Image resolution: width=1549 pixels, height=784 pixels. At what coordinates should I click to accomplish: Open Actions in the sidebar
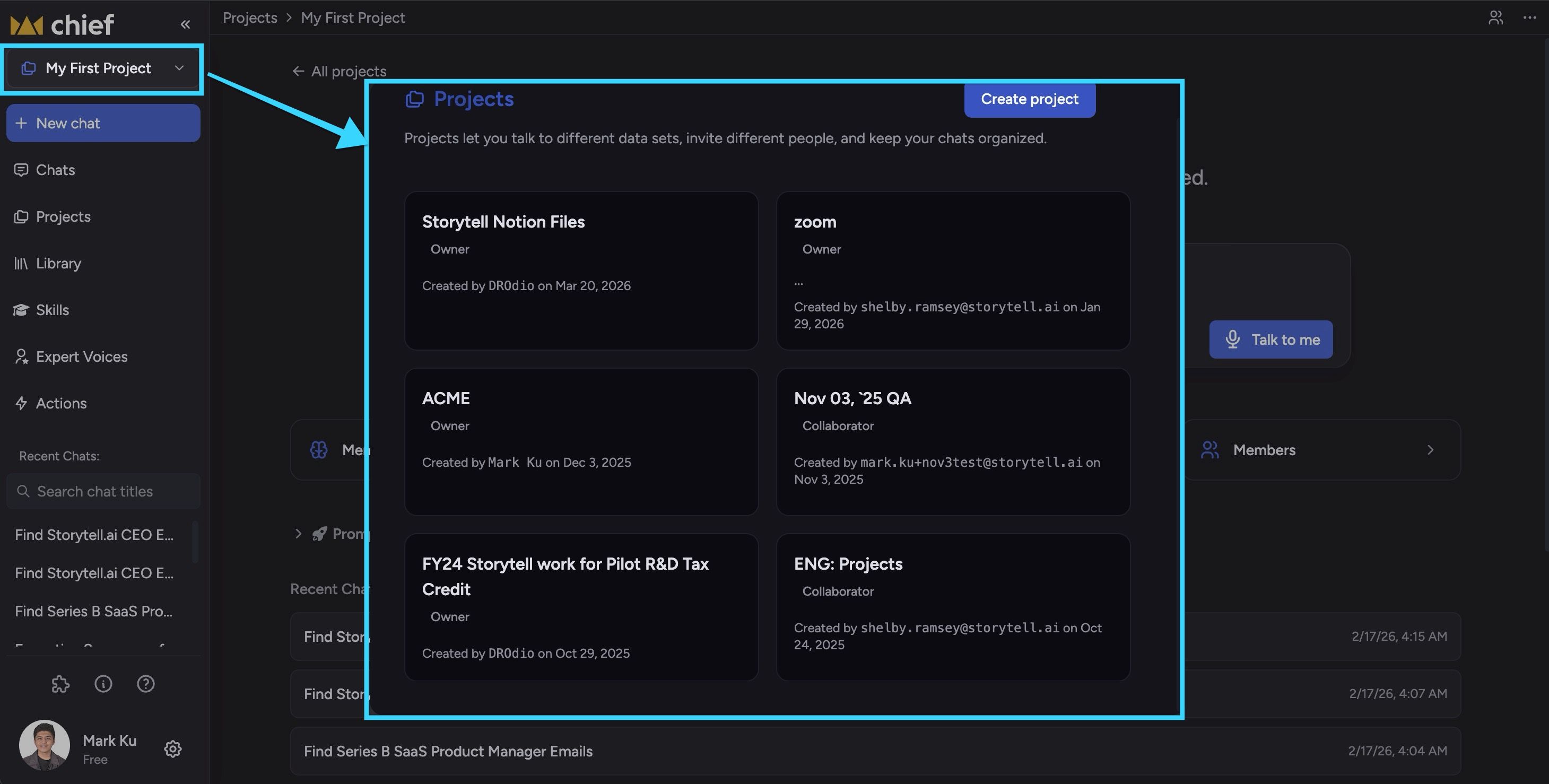coord(60,404)
